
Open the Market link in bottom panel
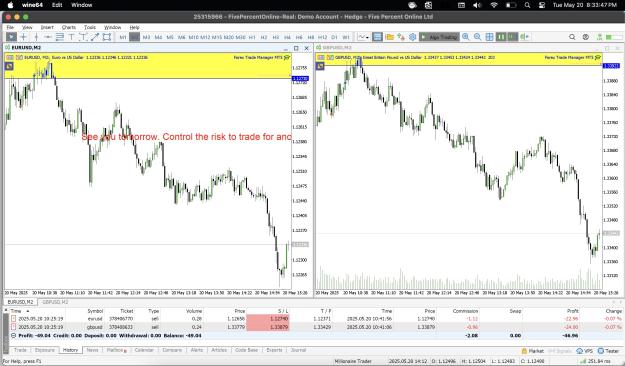533,351
